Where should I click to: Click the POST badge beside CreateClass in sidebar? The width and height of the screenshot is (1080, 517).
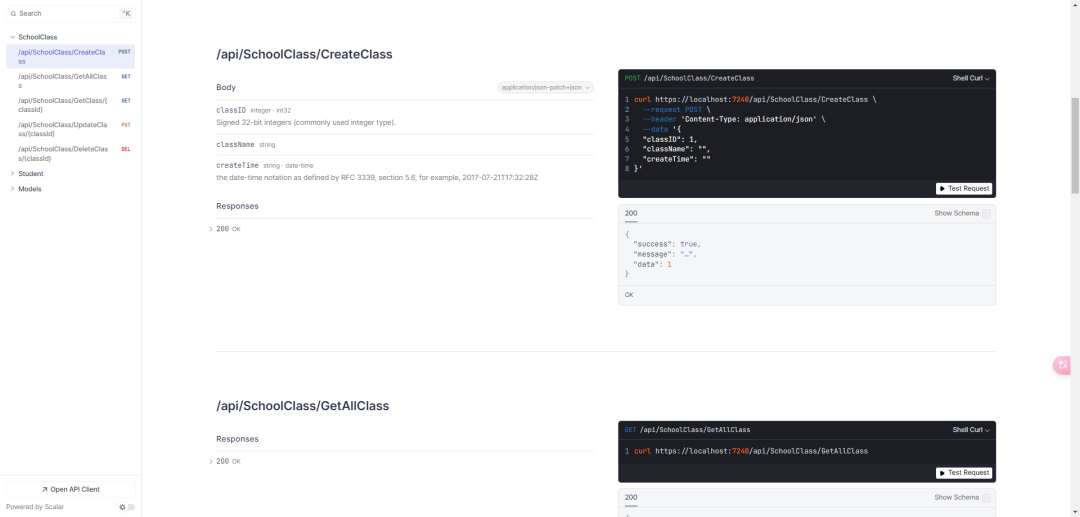[x=124, y=52]
